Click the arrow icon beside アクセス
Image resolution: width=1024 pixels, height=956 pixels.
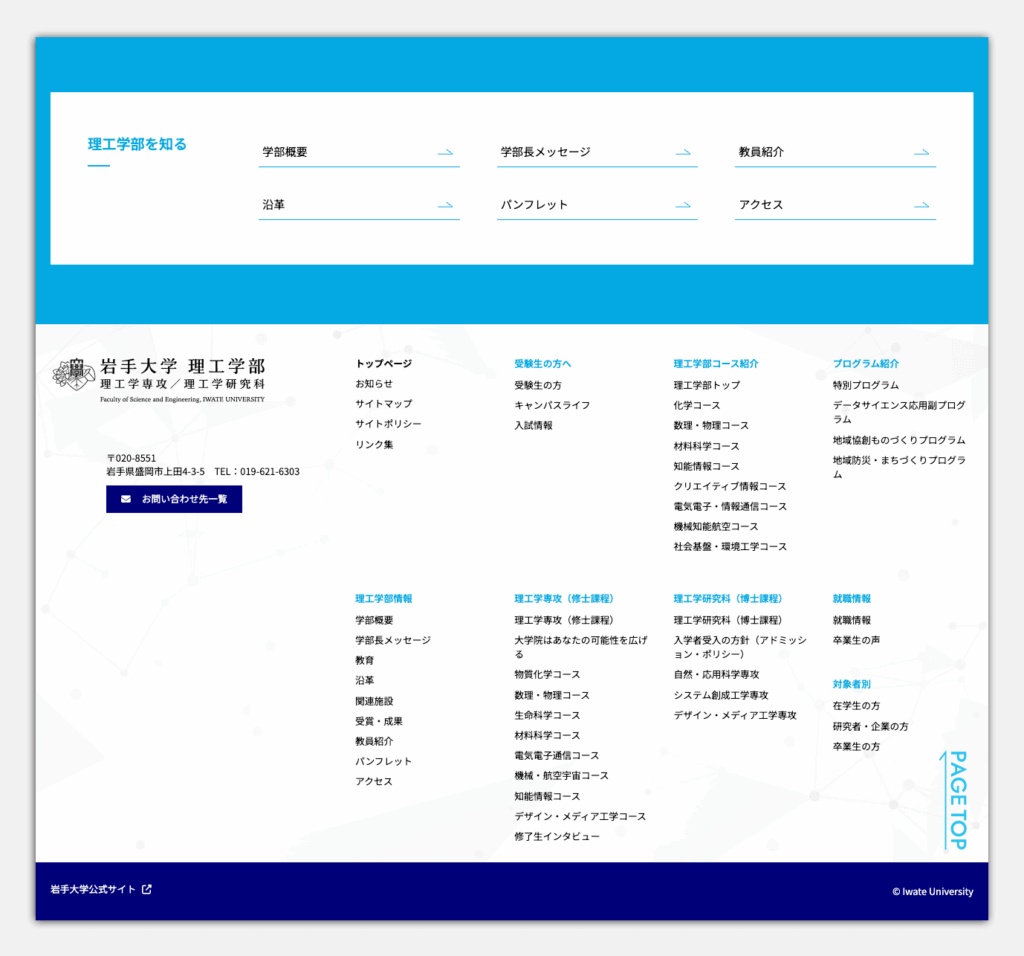[921, 205]
